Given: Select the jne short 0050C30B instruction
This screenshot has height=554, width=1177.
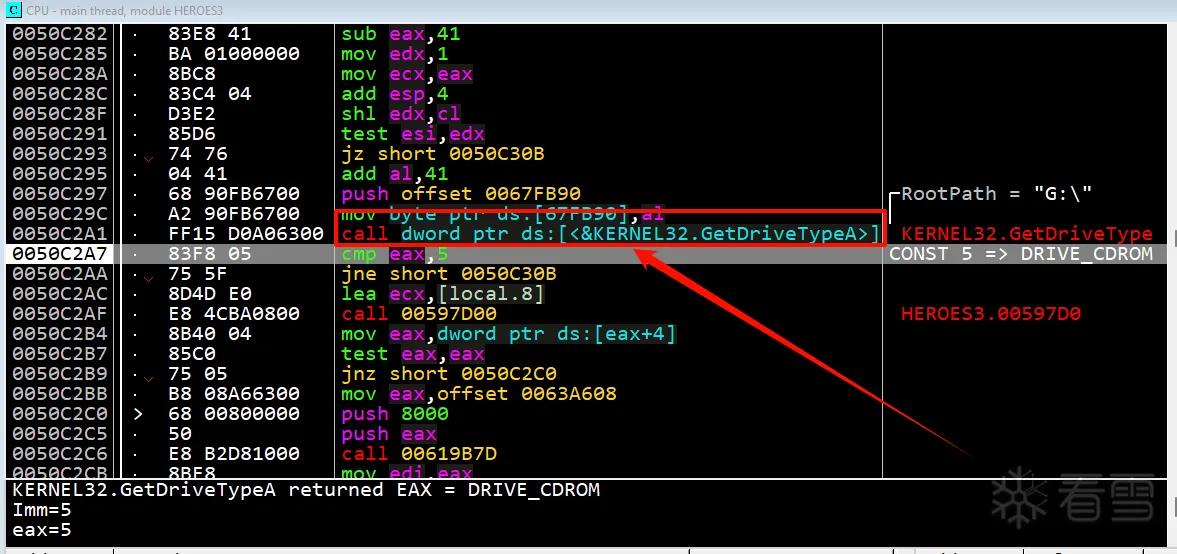Looking at the screenshot, I should [x=449, y=274].
